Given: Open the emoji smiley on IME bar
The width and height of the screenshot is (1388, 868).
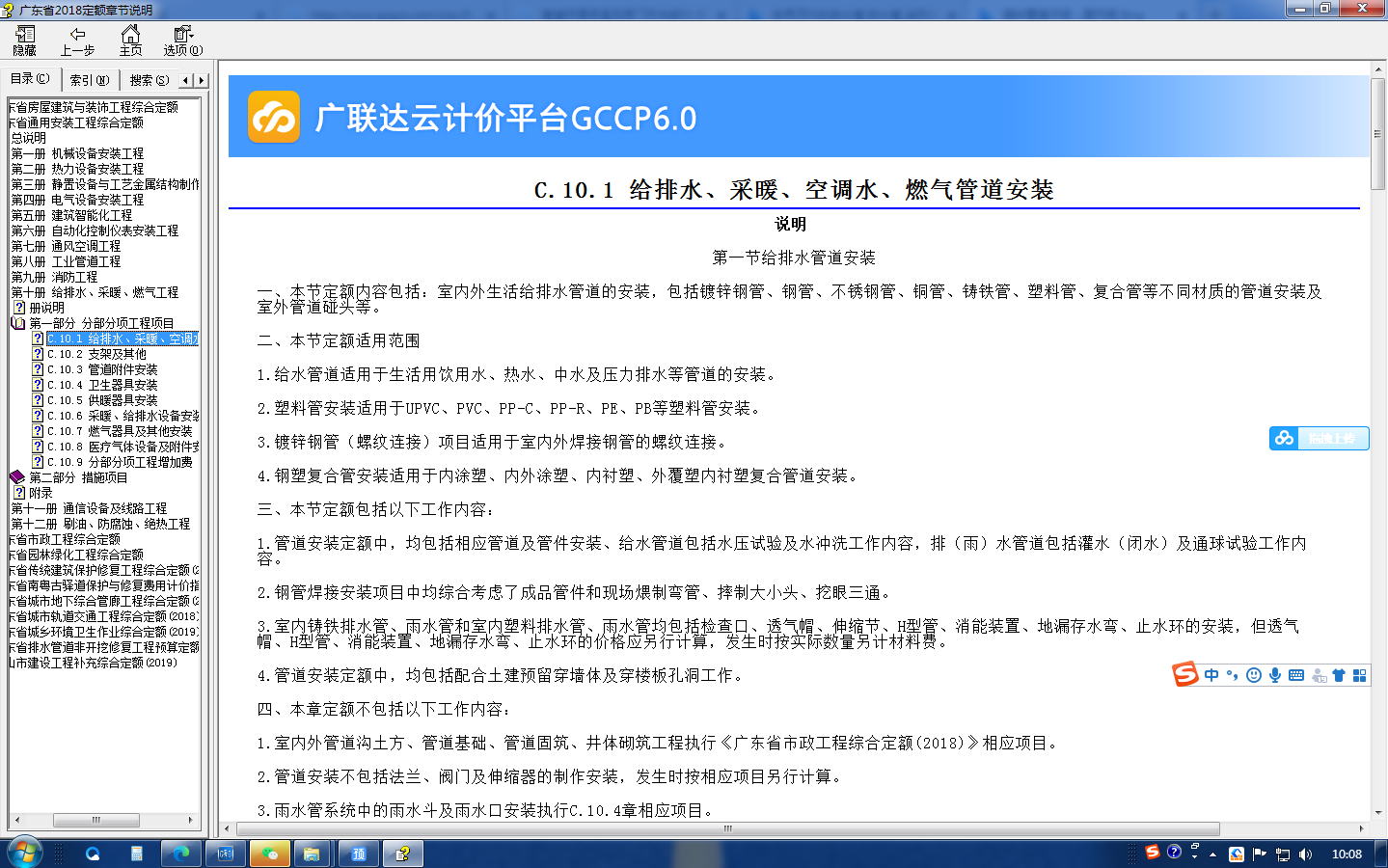Looking at the screenshot, I should point(1254,675).
